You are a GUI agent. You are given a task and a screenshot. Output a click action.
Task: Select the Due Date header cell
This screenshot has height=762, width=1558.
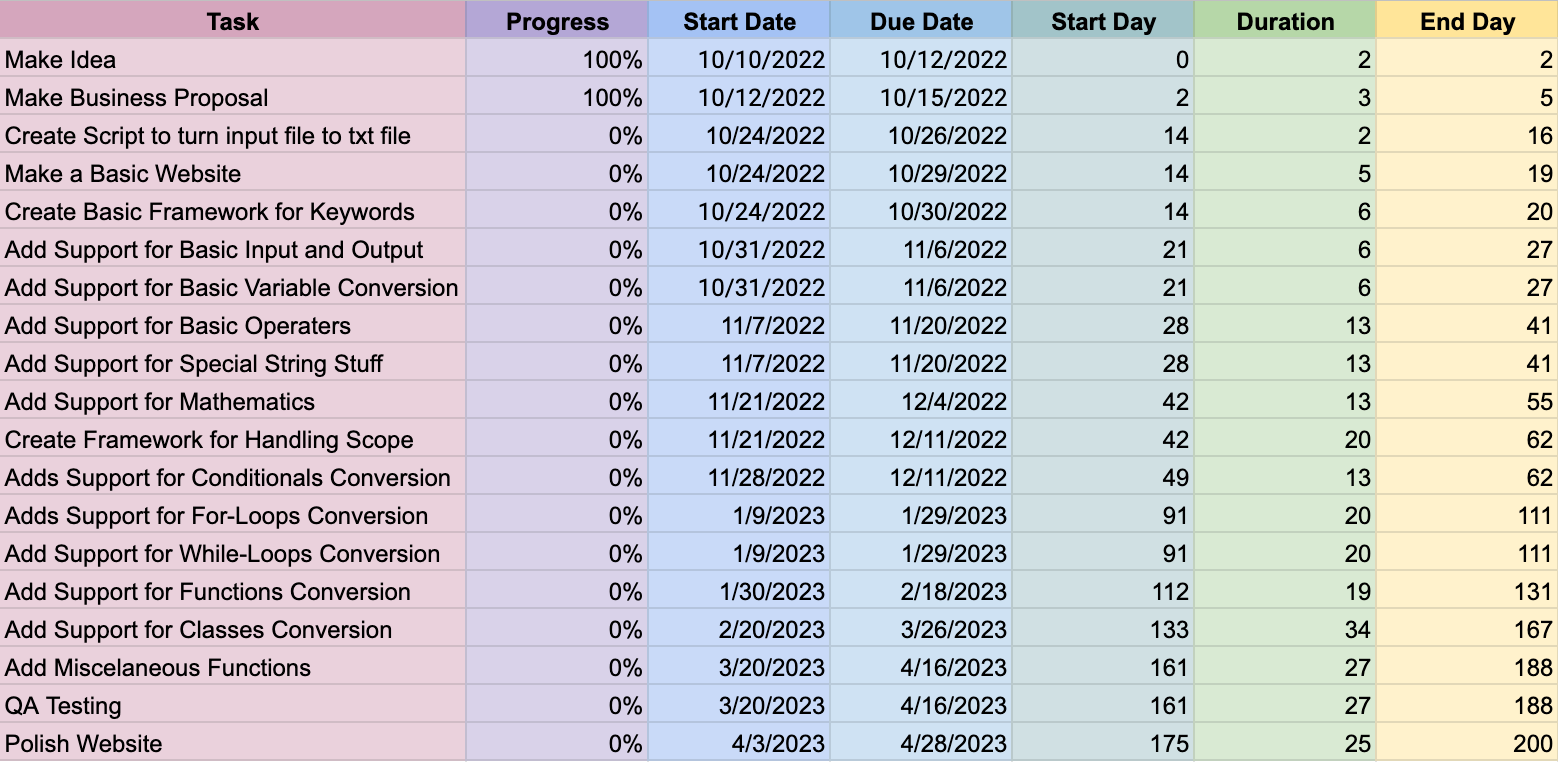point(920,21)
